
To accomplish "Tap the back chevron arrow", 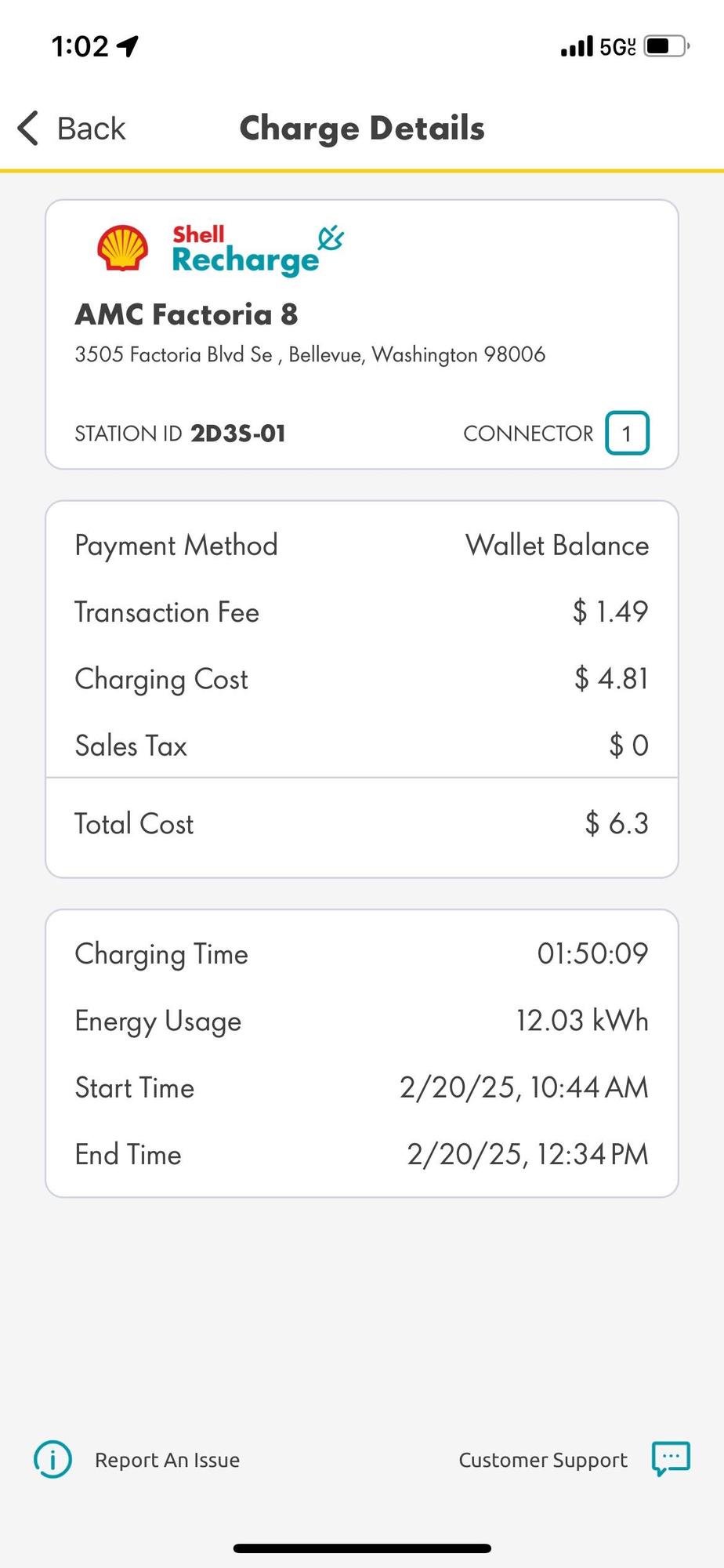I will click(x=28, y=128).
